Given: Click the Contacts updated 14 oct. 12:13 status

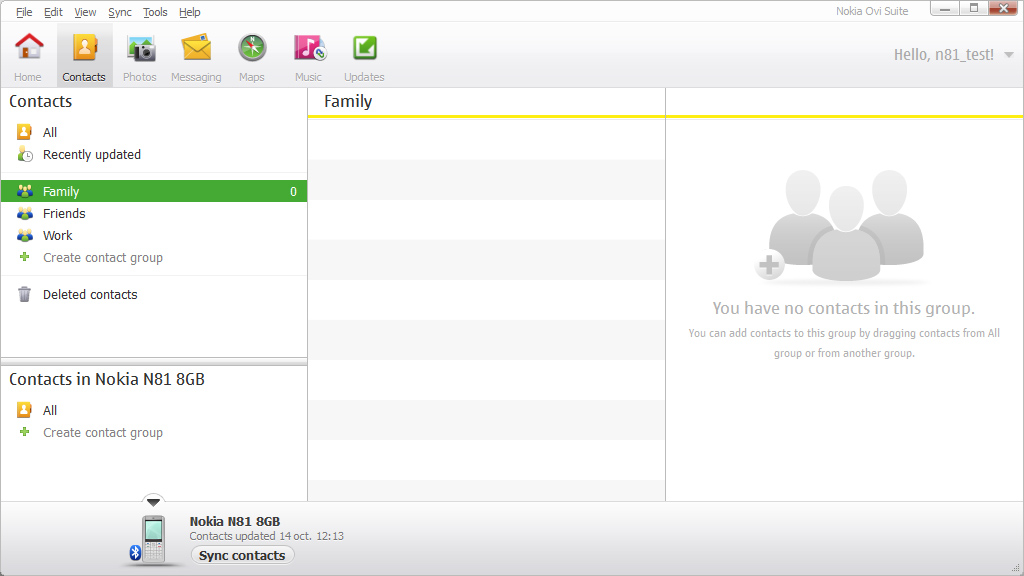Looking at the screenshot, I should point(266,536).
